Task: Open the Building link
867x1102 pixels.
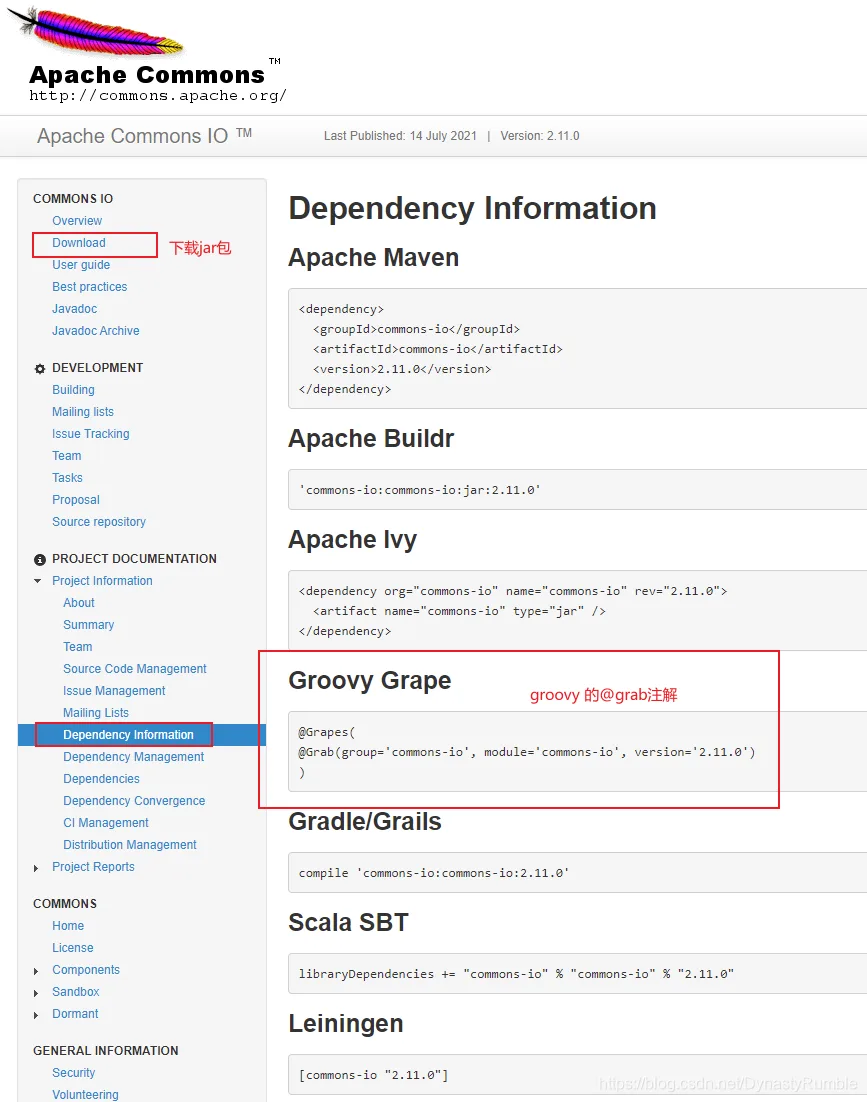Action: click(73, 389)
